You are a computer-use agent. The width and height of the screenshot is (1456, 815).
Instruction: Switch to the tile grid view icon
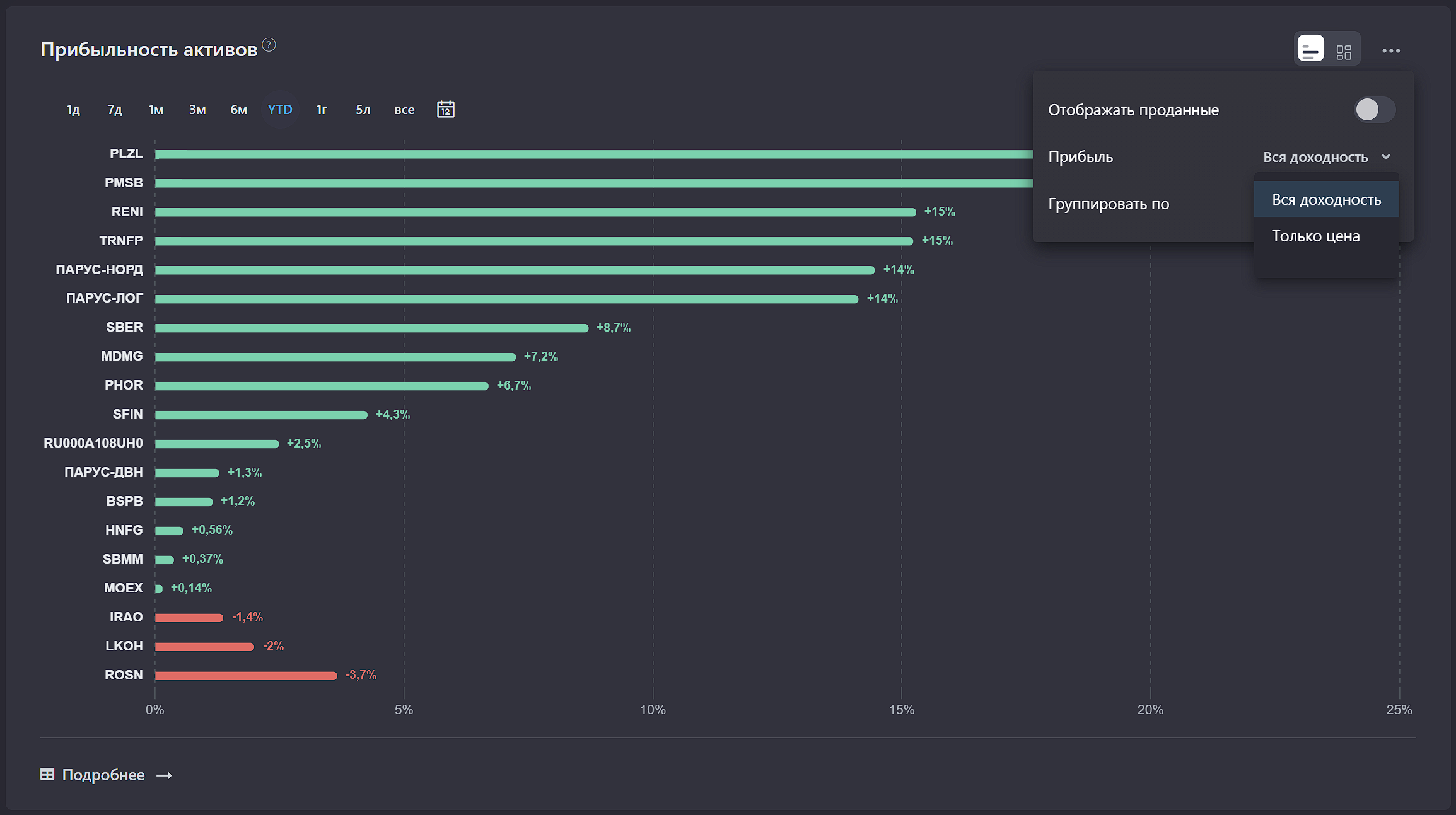pyautogui.click(x=1344, y=52)
